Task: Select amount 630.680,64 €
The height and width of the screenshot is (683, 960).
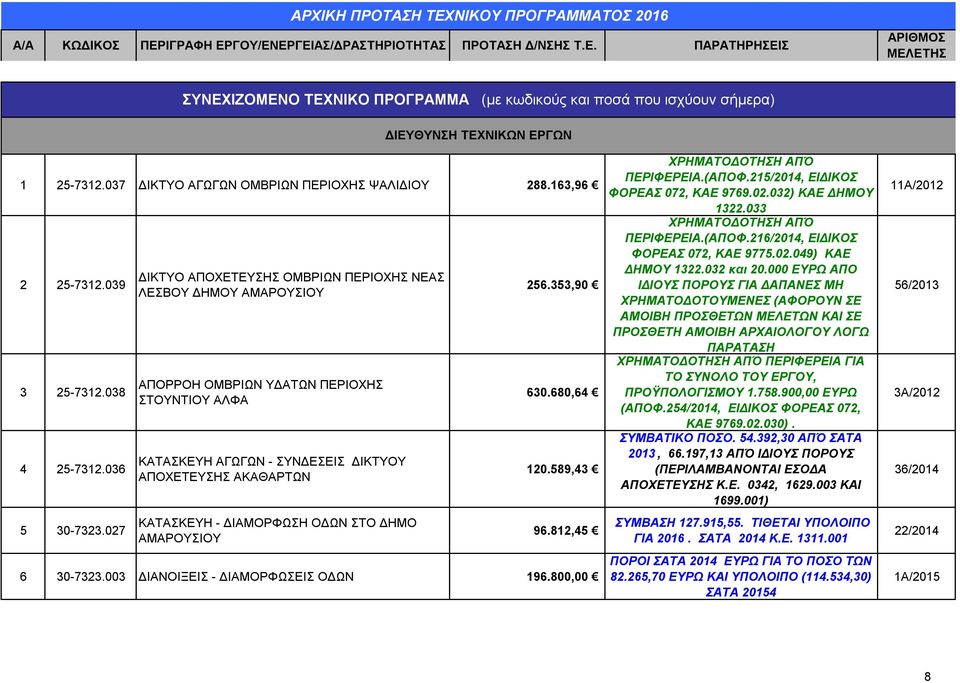Action: pyautogui.click(x=562, y=392)
